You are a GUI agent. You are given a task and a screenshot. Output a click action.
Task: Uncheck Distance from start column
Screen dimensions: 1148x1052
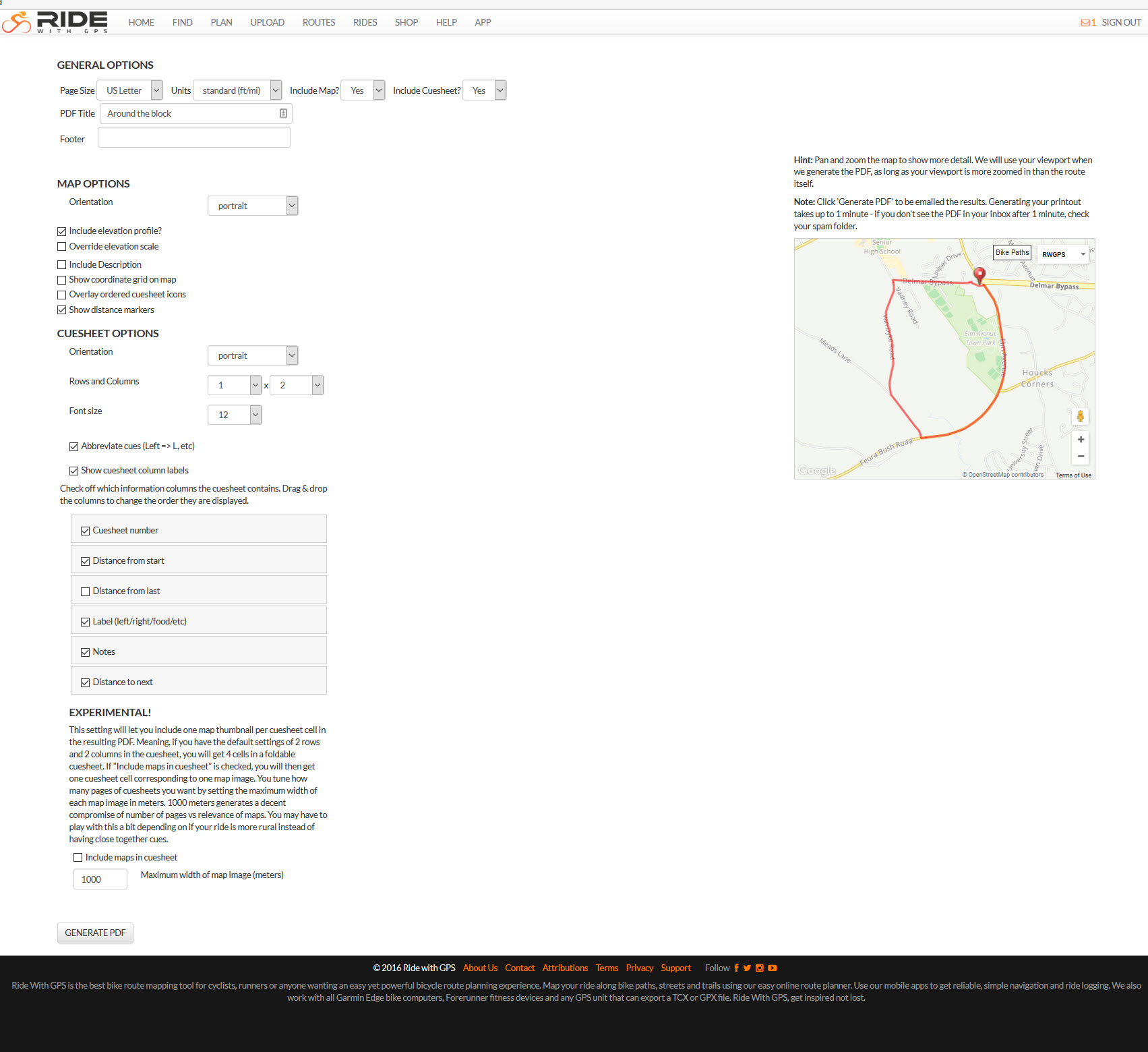(x=86, y=561)
